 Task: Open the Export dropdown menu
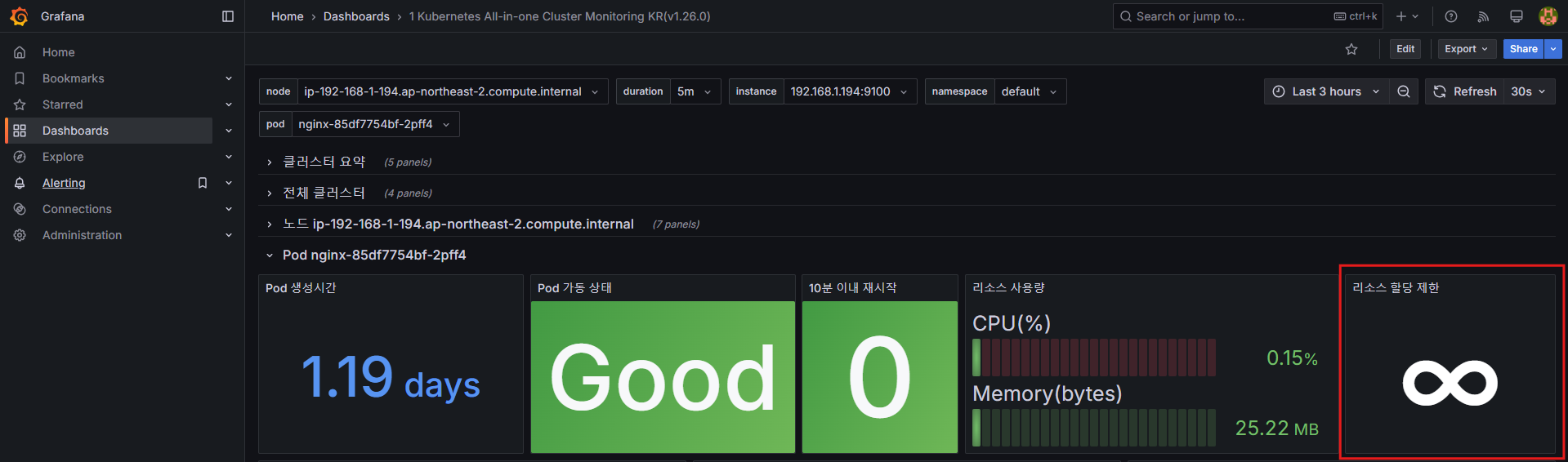pyautogui.click(x=1467, y=49)
